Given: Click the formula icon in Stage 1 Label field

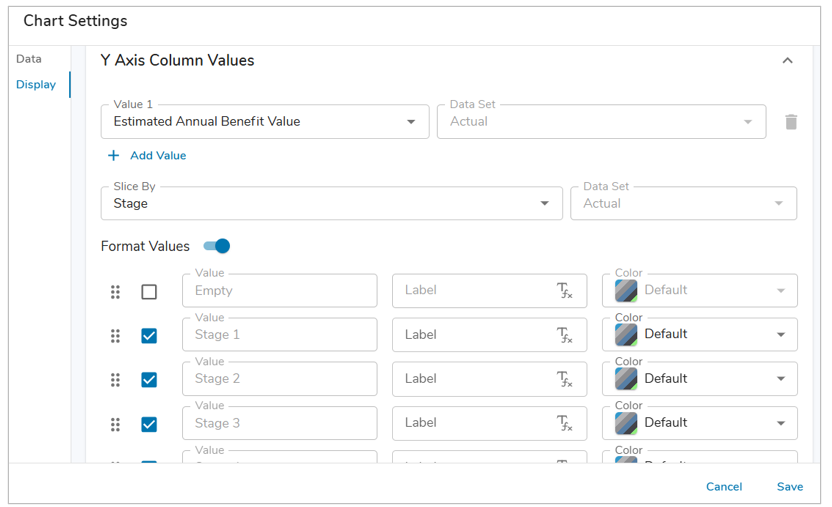Looking at the screenshot, I should (565, 335).
